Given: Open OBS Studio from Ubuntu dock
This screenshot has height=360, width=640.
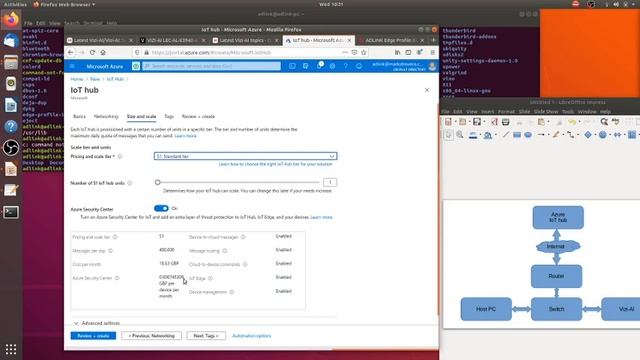Looking at the screenshot, I should (11, 148).
